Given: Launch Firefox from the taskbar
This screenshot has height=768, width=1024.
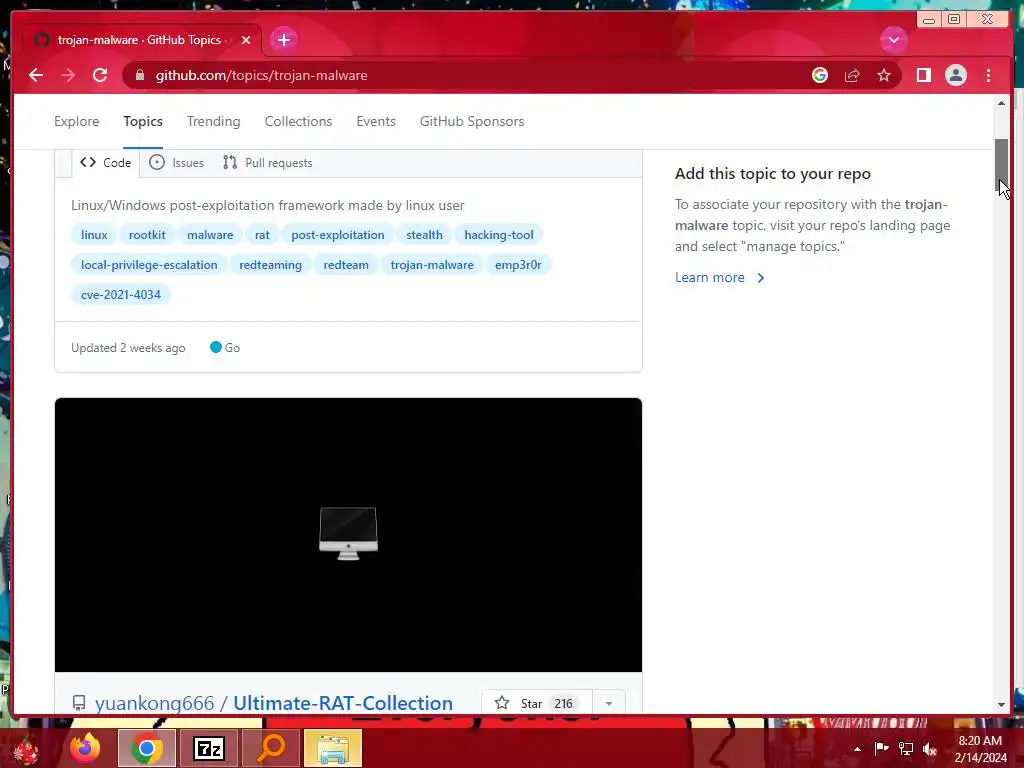Looking at the screenshot, I should pyautogui.click(x=85, y=748).
